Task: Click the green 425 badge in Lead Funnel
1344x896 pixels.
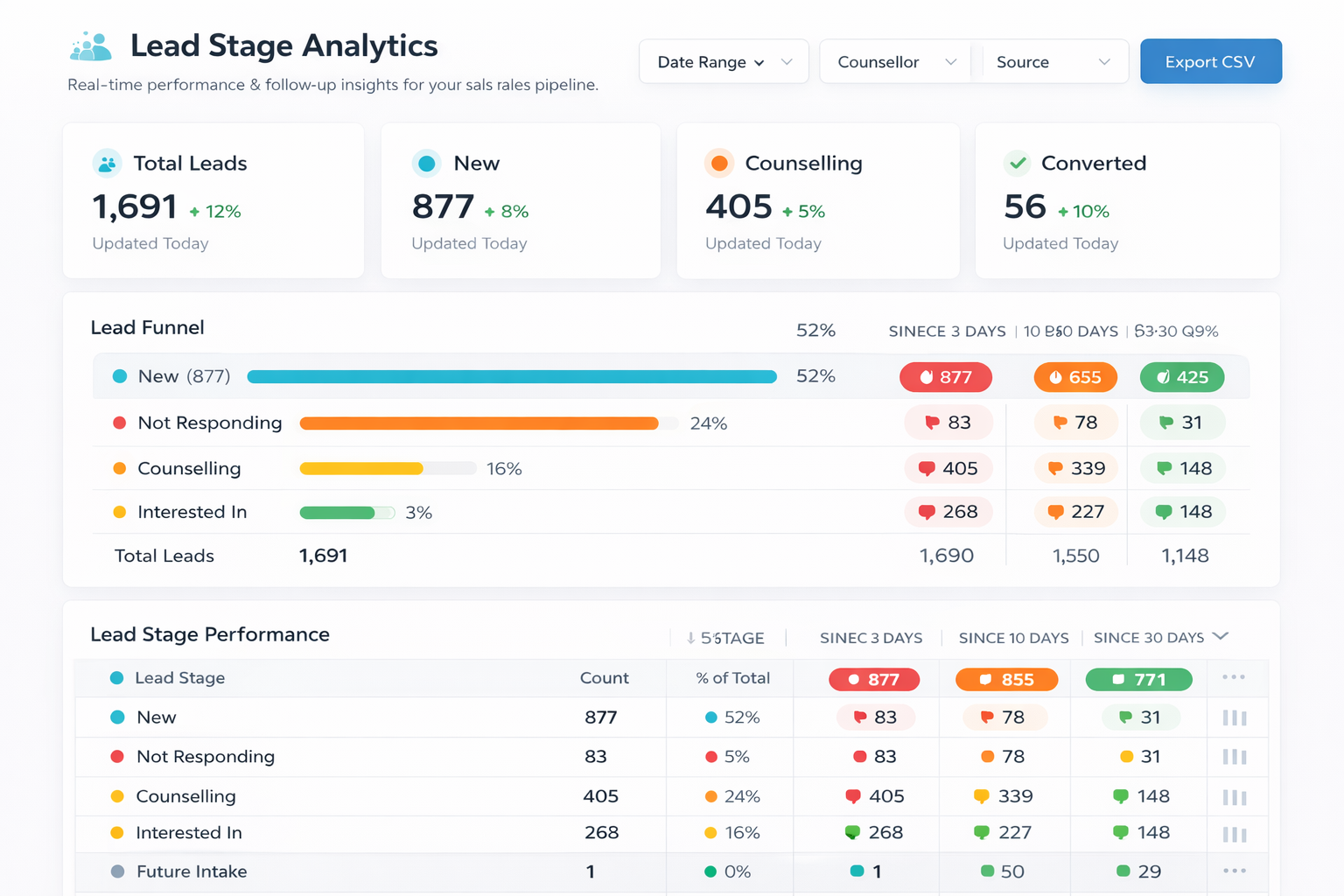Action: 1181,377
